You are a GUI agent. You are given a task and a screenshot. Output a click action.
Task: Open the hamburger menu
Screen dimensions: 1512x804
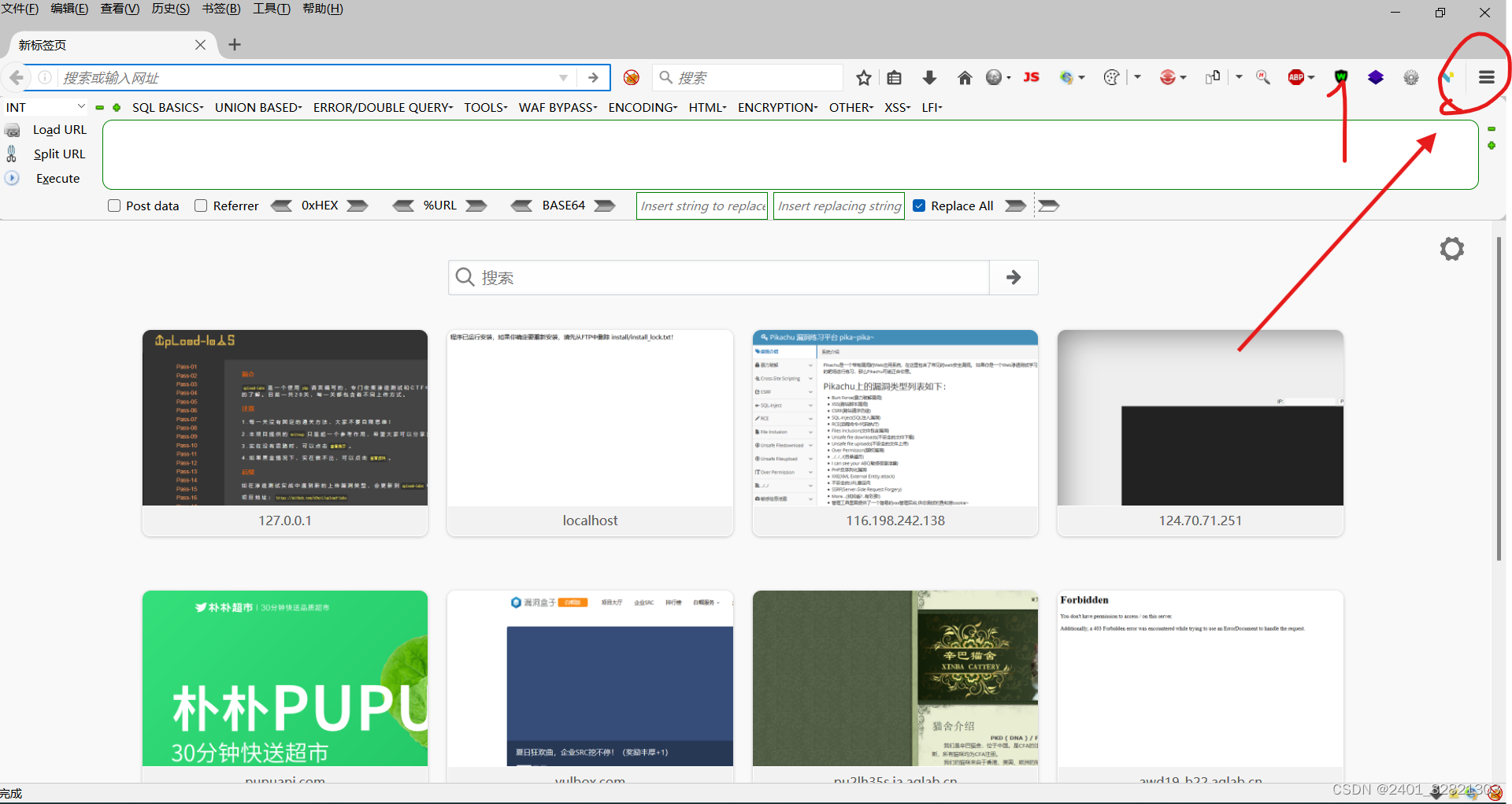tap(1487, 77)
